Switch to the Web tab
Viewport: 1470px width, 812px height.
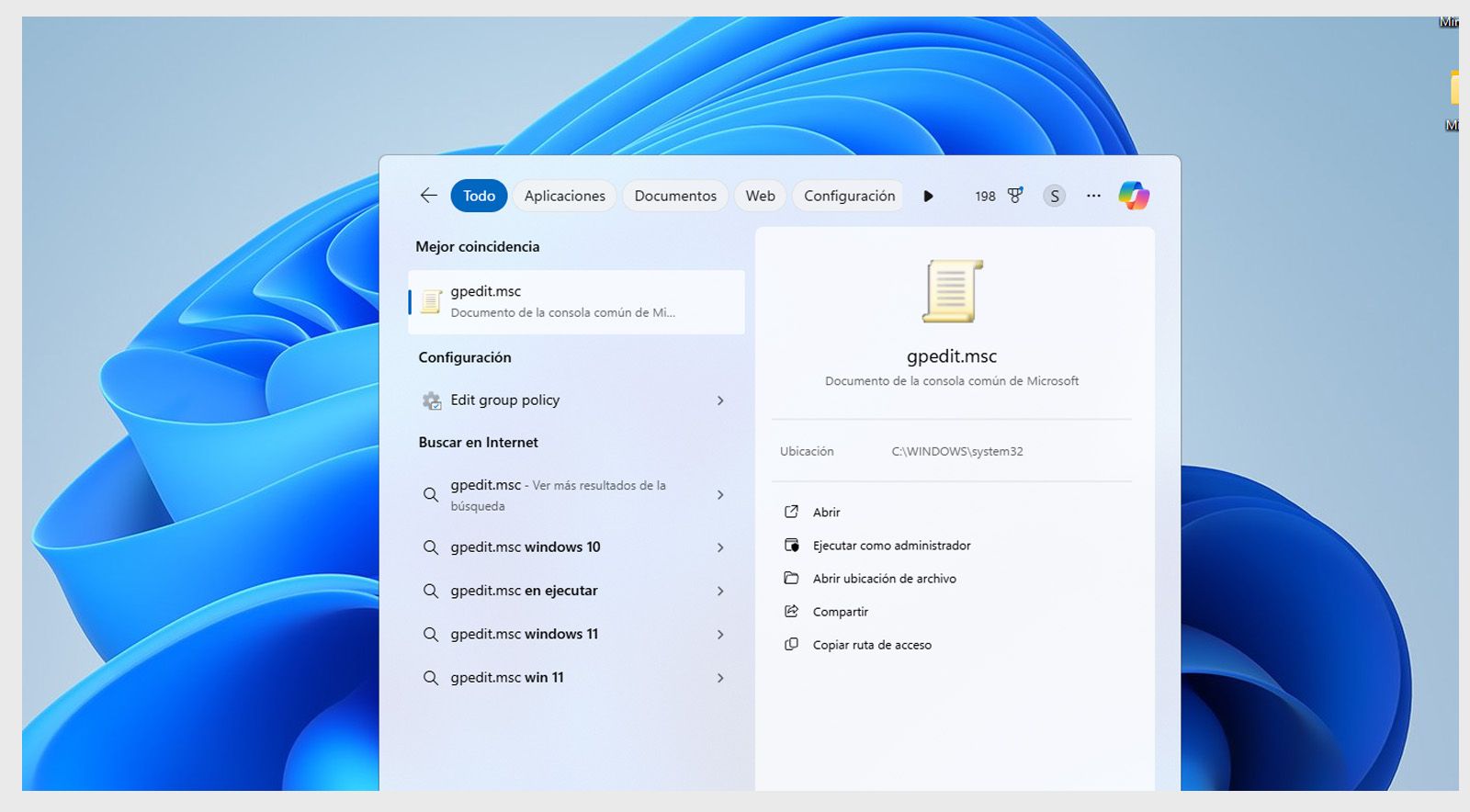pos(760,196)
